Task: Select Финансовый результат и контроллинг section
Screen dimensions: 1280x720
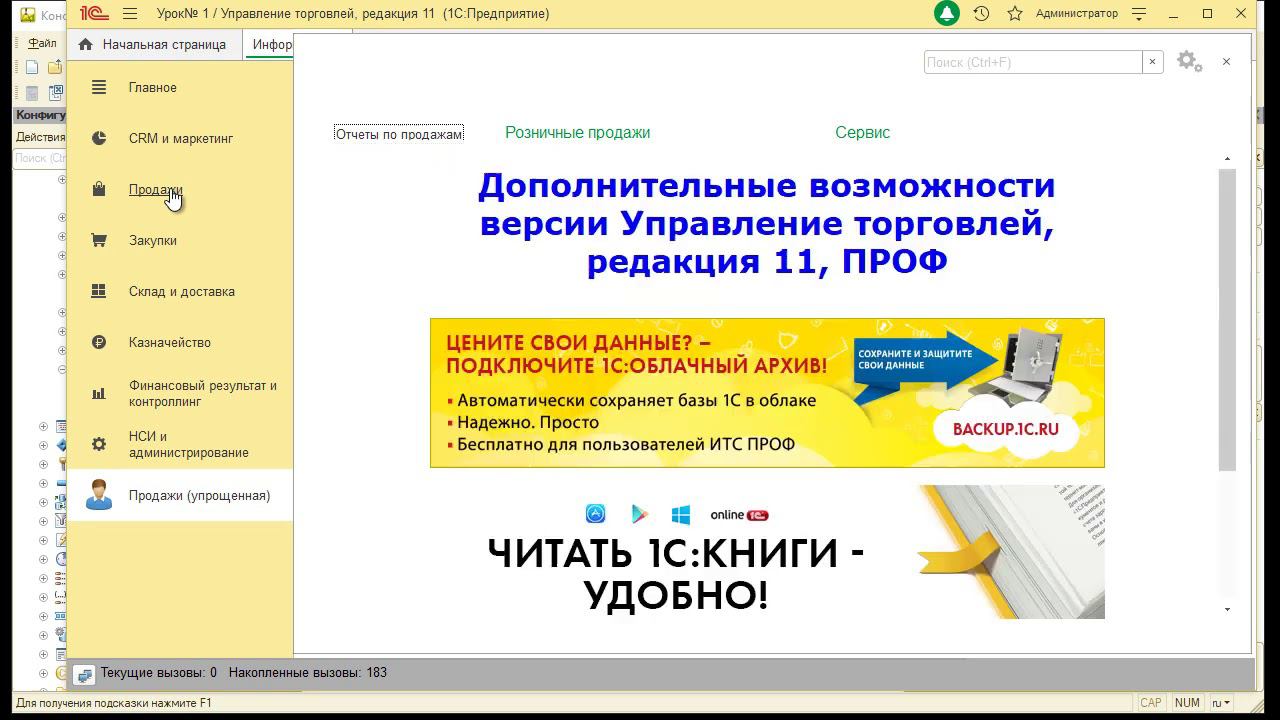Action: 180,393
